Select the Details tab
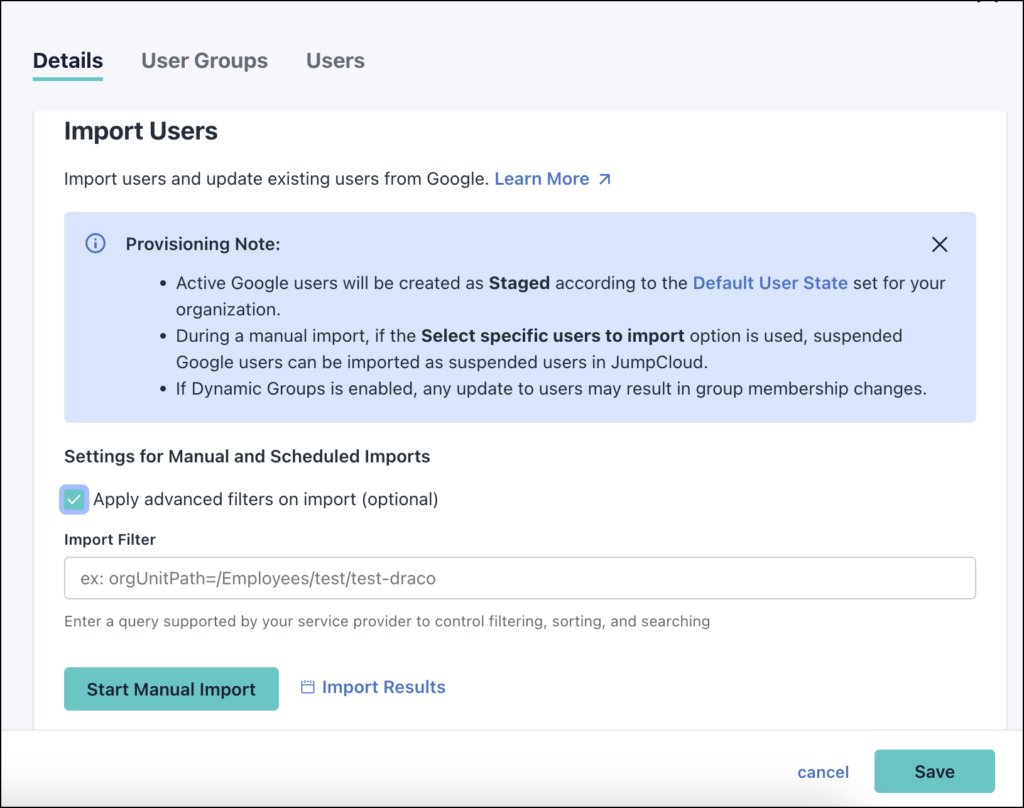This screenshot has width=1024, height=808. [67, 61]
